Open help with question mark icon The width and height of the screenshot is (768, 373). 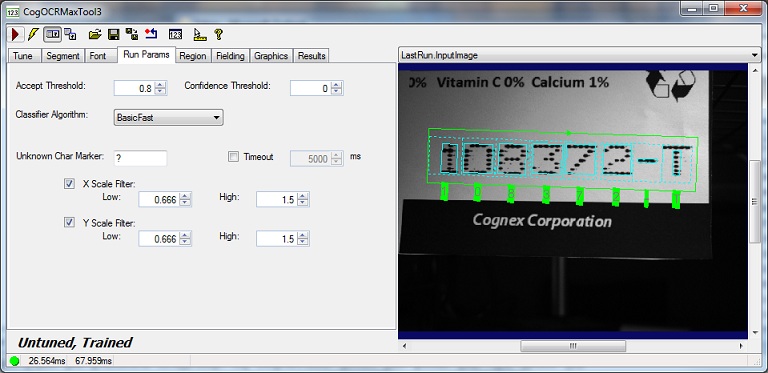pyautogui.click(x=218, y=34)
